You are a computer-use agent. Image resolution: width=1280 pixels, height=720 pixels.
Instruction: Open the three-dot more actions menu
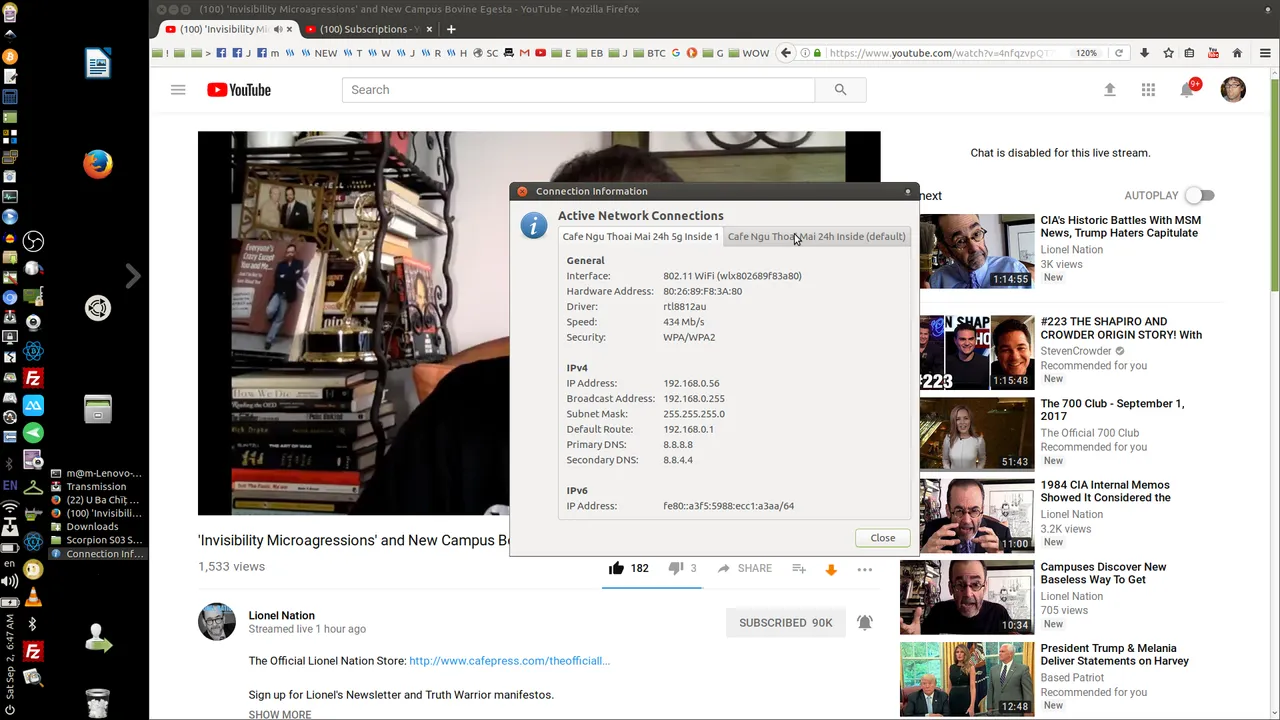coord(864,569)
